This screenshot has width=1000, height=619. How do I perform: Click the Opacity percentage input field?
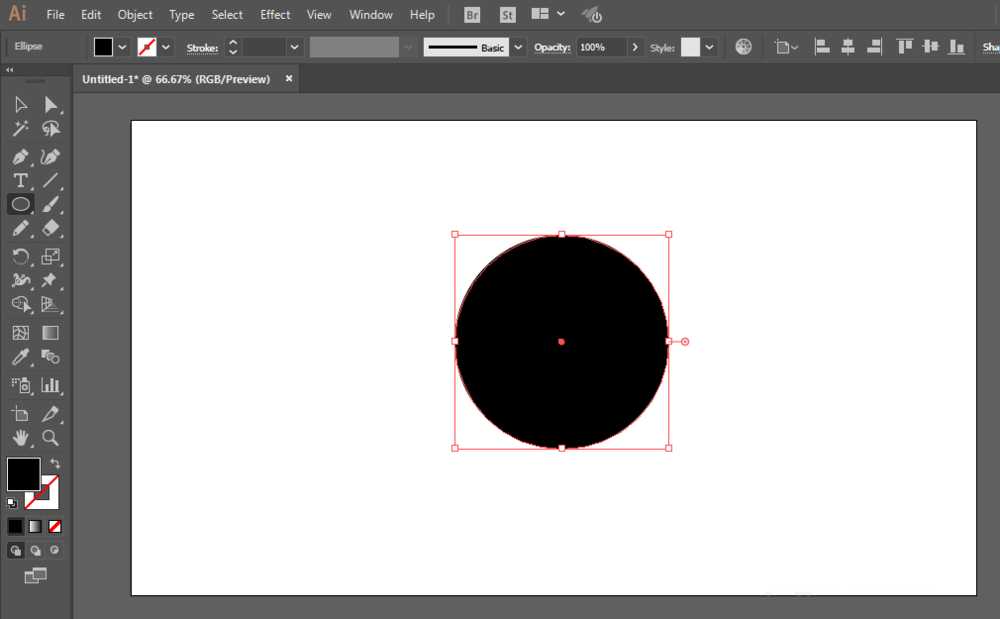tap(600, 47)
